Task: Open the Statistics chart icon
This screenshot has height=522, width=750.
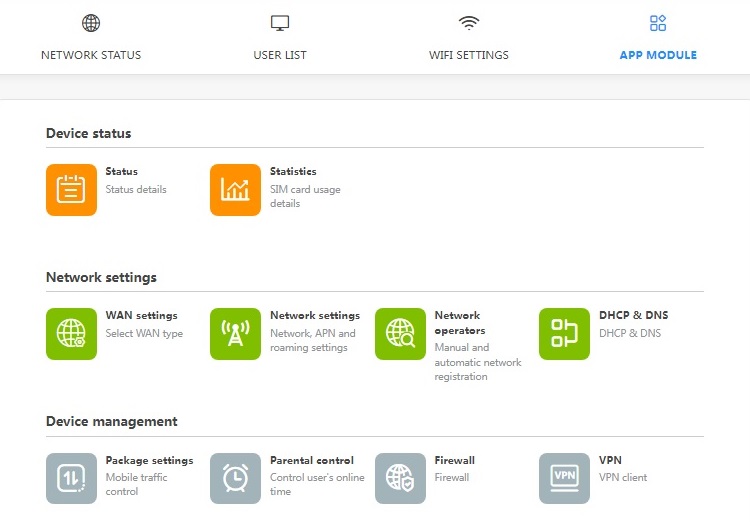Action: [235, 190]
